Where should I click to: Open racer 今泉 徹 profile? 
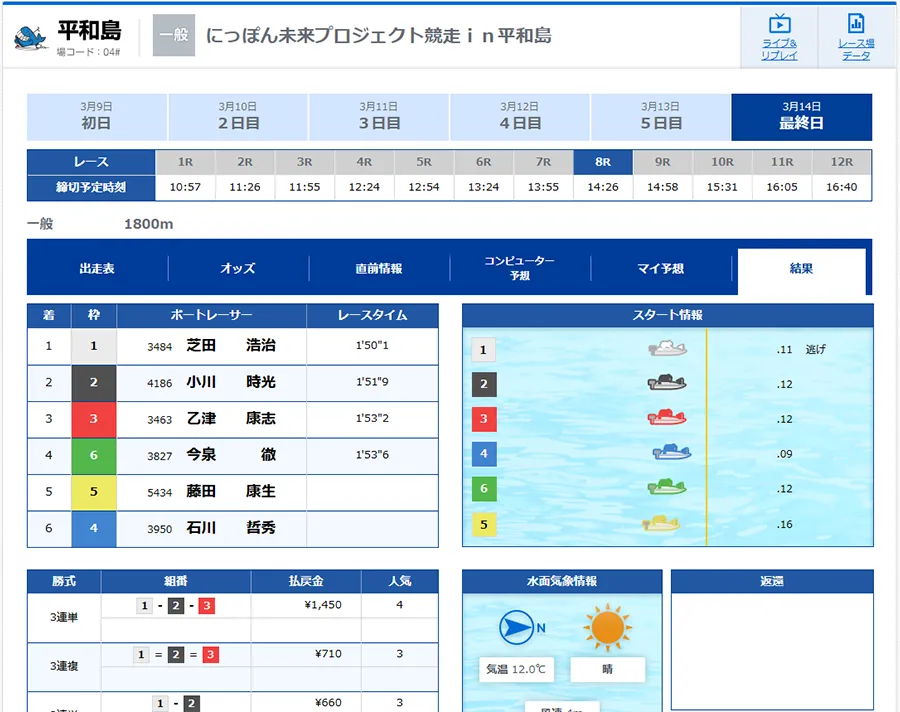[231, 455]
